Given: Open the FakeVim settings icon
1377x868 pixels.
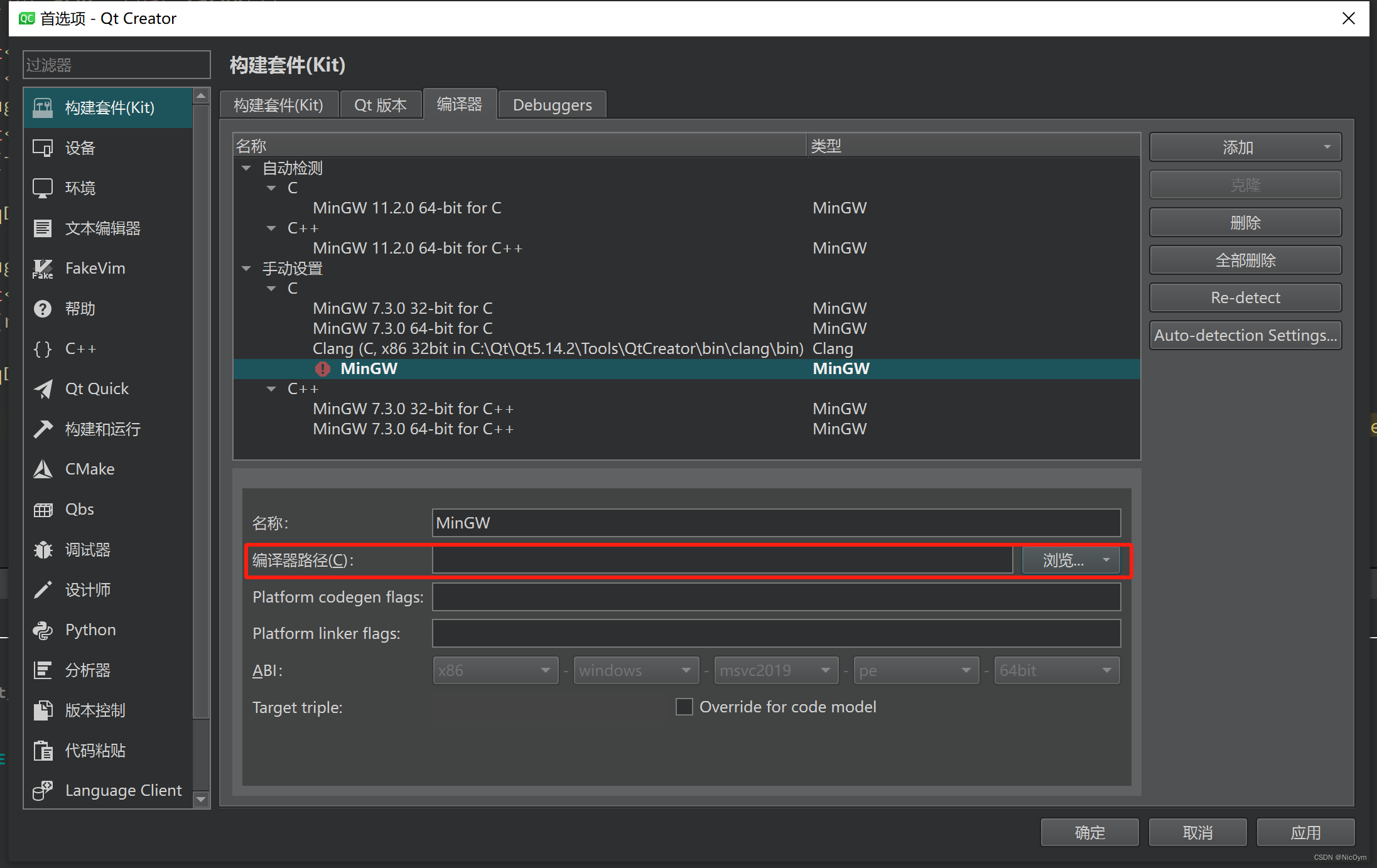Looking at the screenshot, I should coord(43,269).
